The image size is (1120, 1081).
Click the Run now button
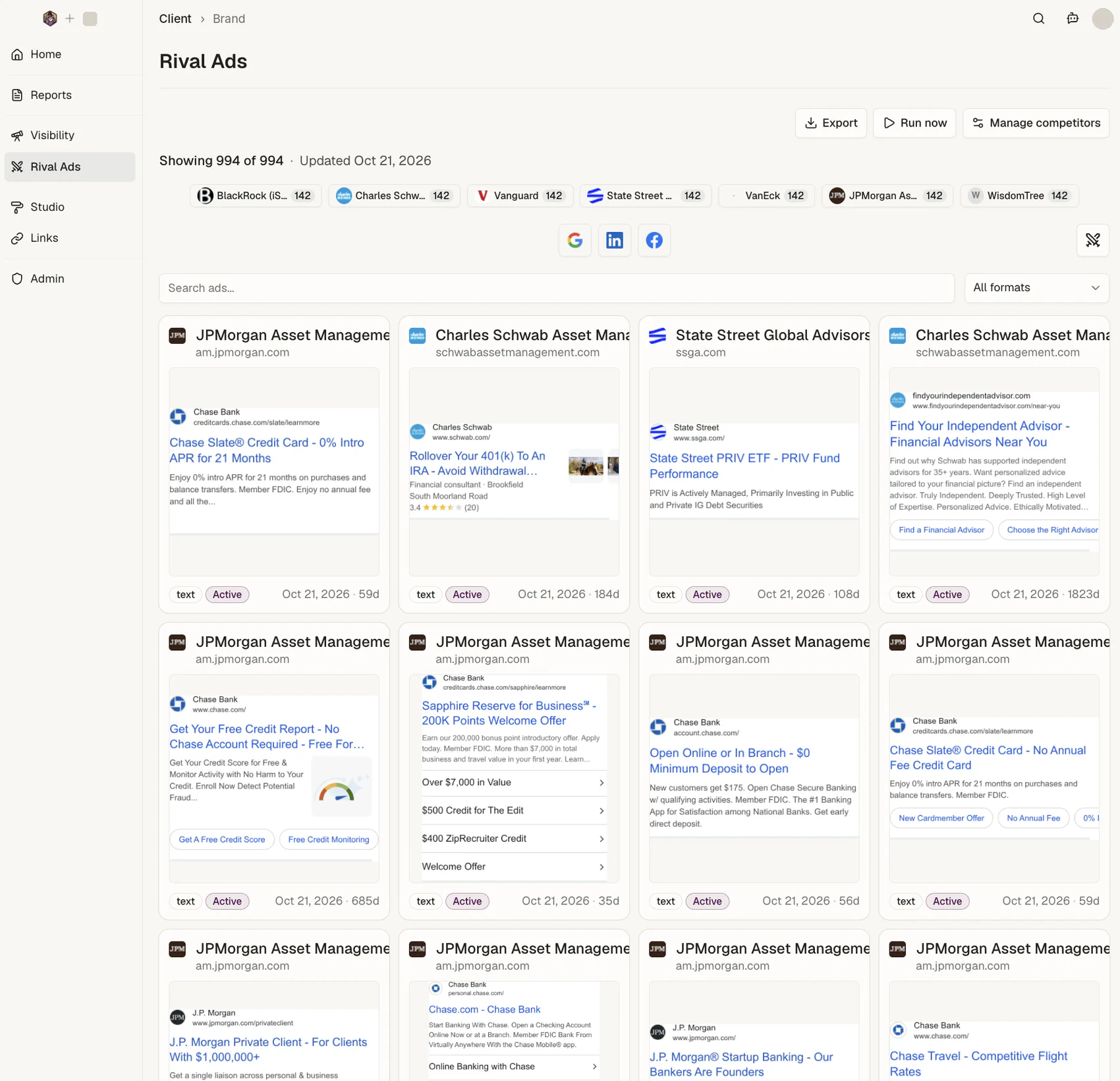click(x=914, y=123)
